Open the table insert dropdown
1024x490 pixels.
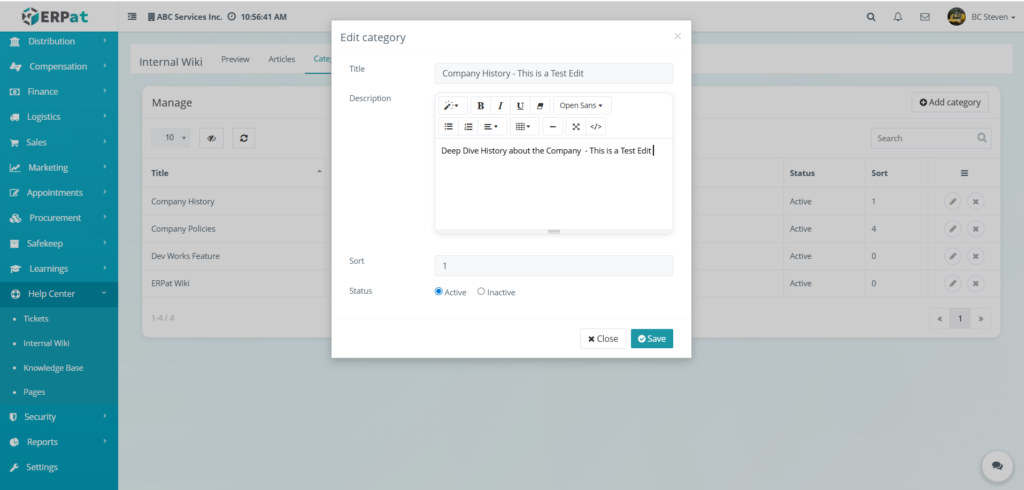(x=521, y=127)
